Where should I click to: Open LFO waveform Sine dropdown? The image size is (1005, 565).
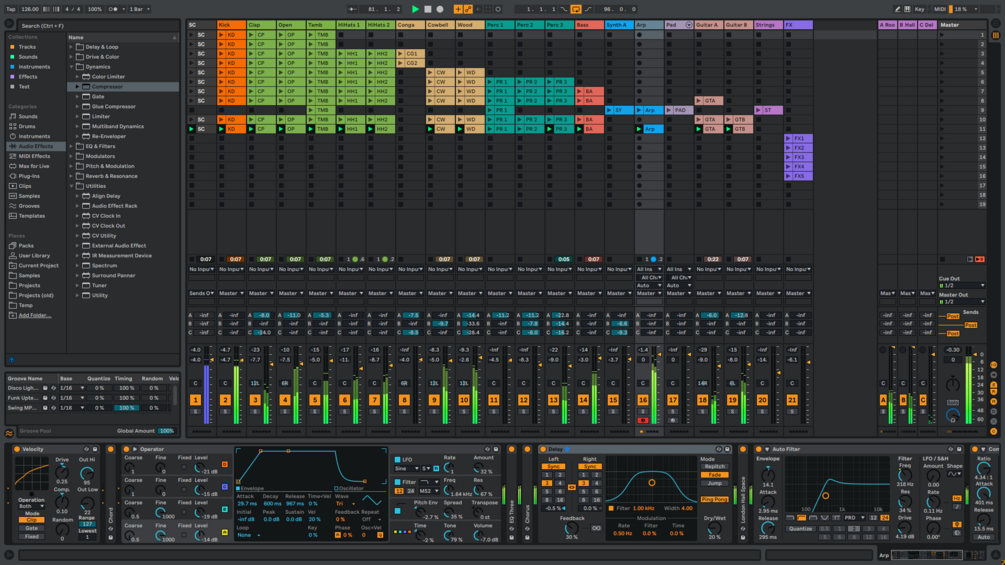406,469
